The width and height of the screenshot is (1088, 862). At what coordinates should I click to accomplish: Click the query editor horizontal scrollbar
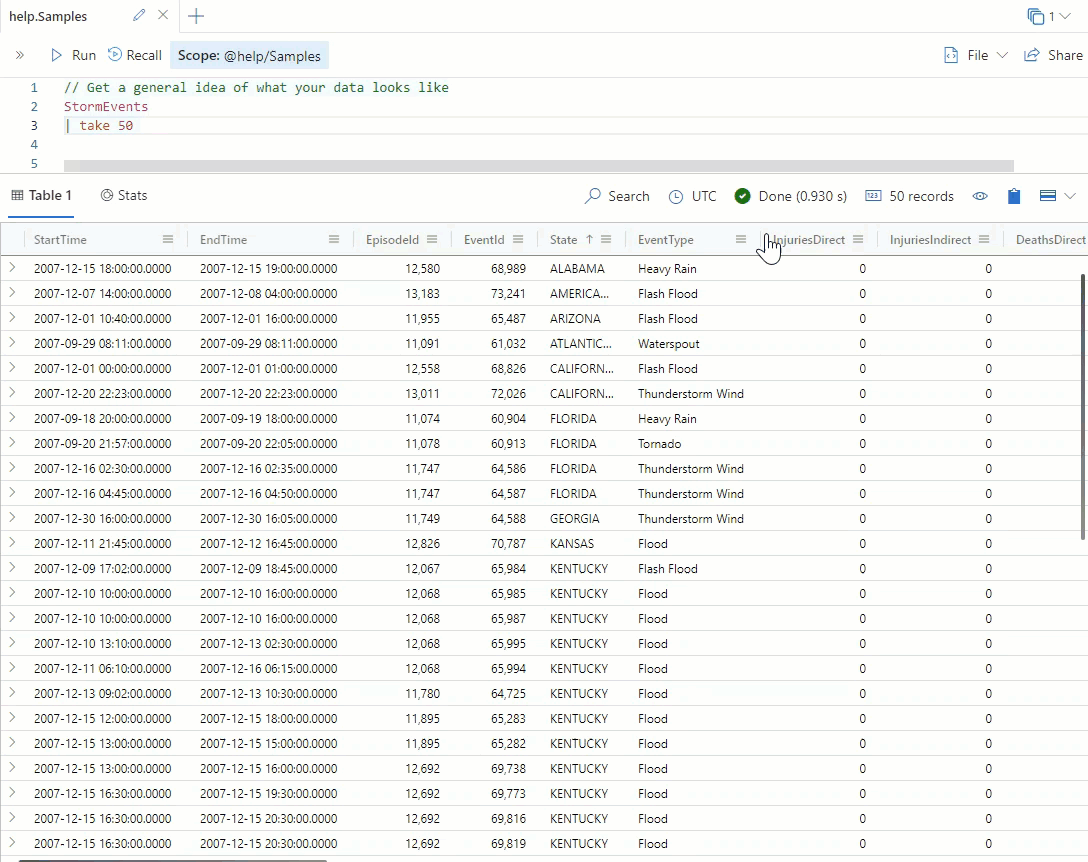click(538, 166)
